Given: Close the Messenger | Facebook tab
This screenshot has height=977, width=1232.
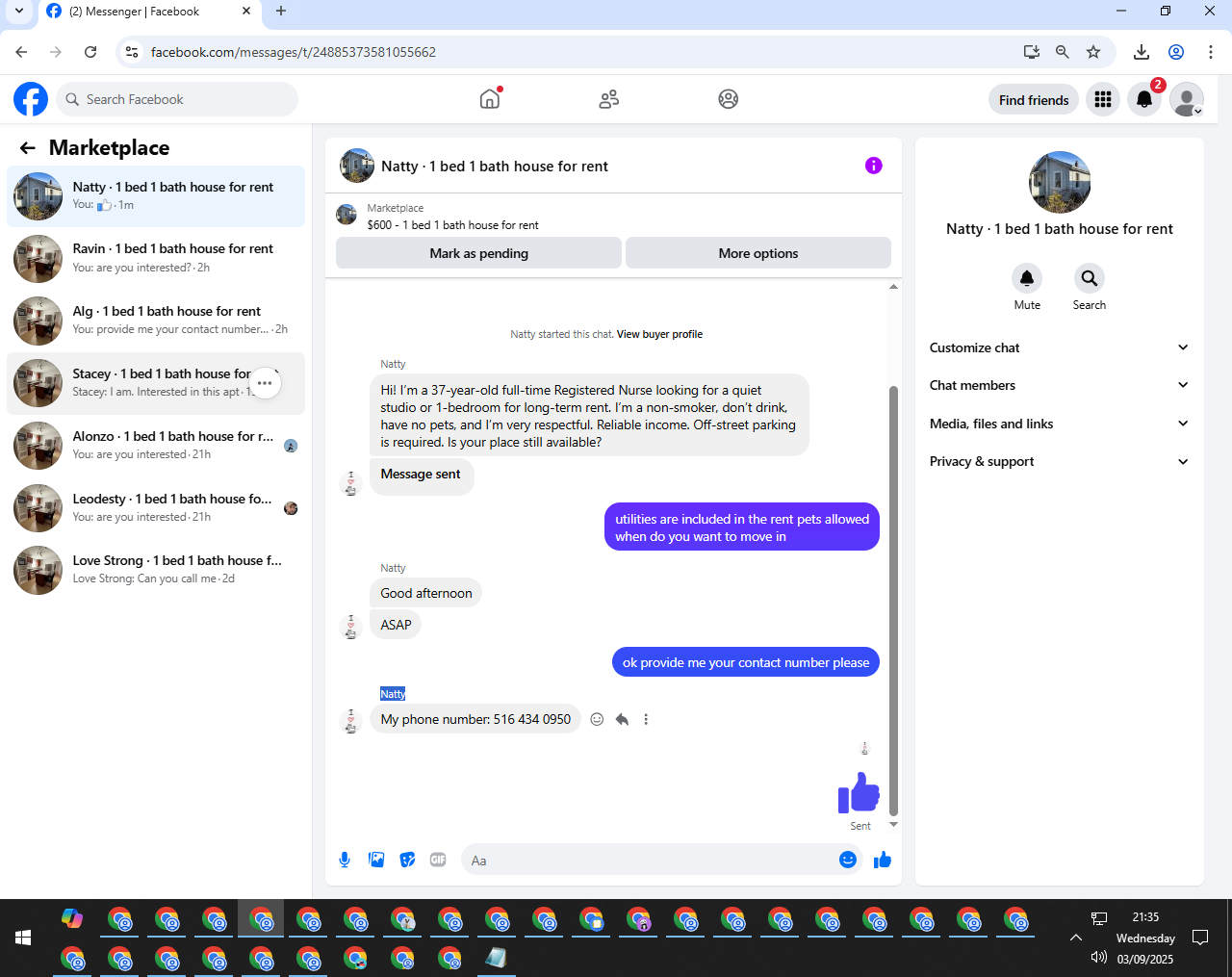Looking at the screenshot, I should click(246, 12).
